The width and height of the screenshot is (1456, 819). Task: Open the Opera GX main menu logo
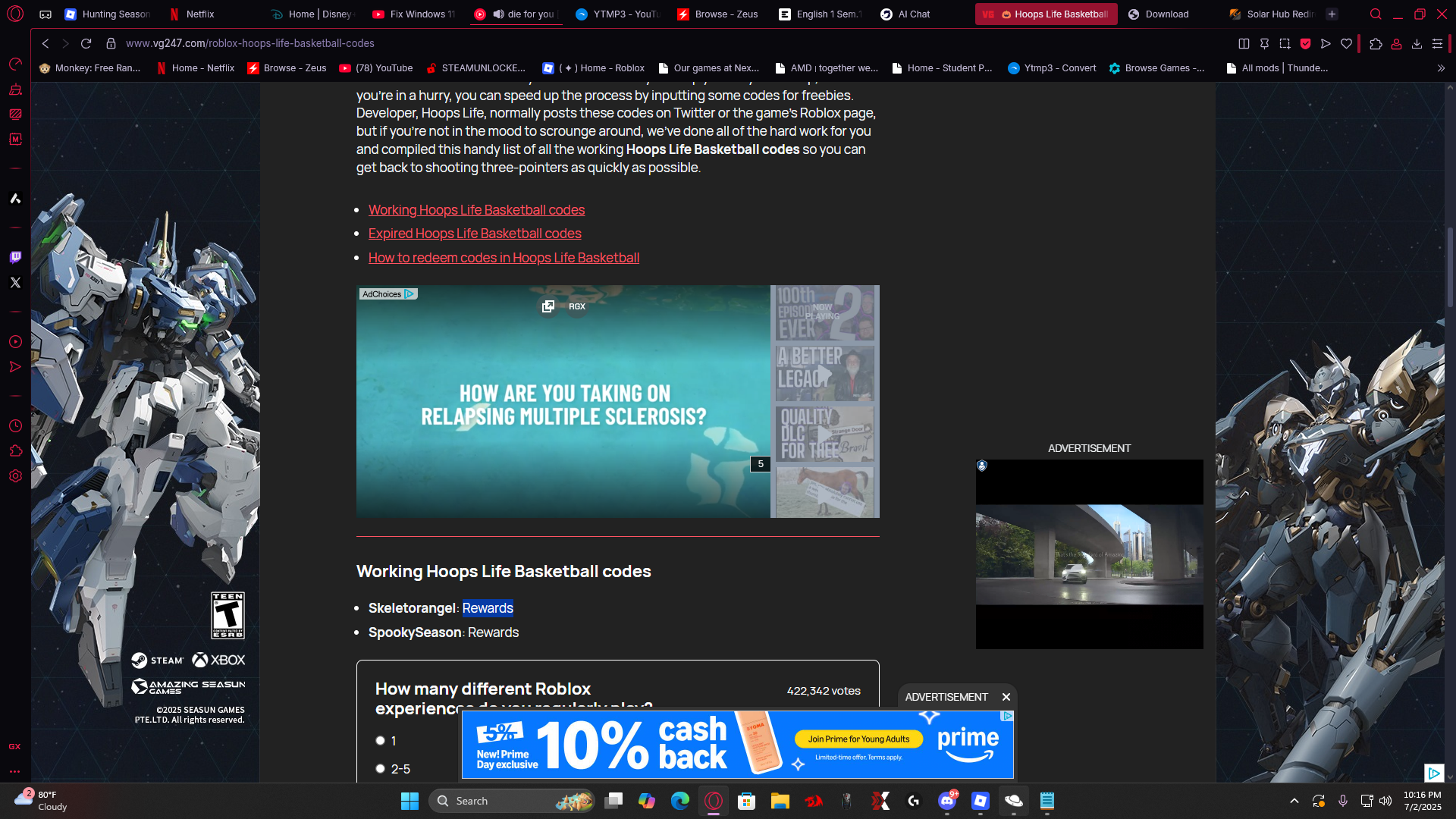15,14
